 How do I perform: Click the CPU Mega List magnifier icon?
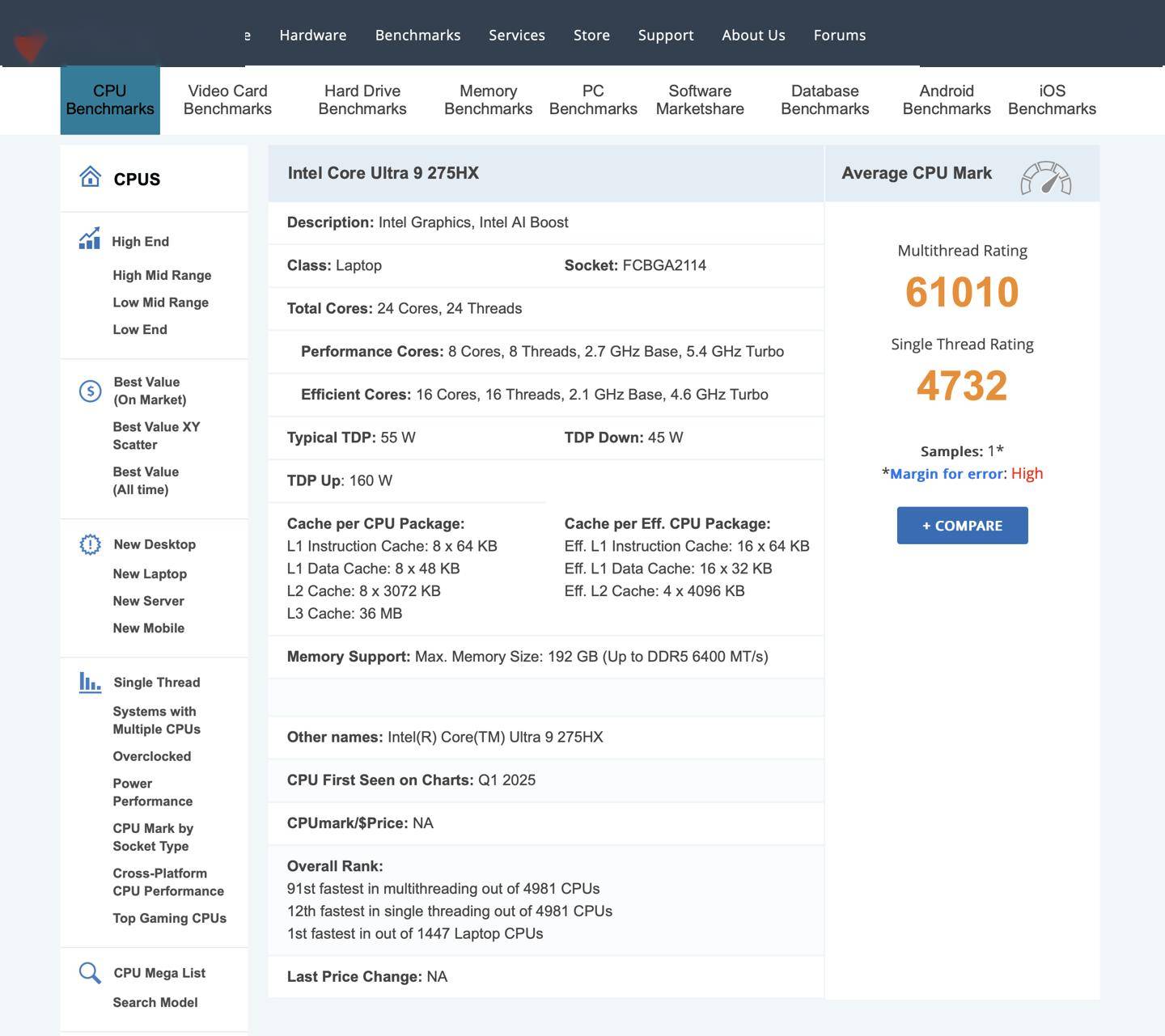click(x=90, y=973)
